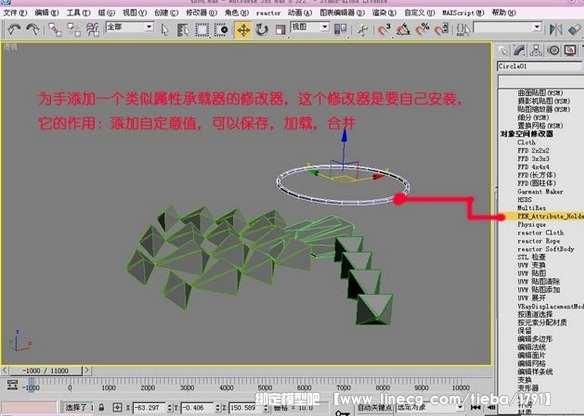Select the Select Object arrow tool
Screen dimensions: 584x416
(x=164, y=30)
